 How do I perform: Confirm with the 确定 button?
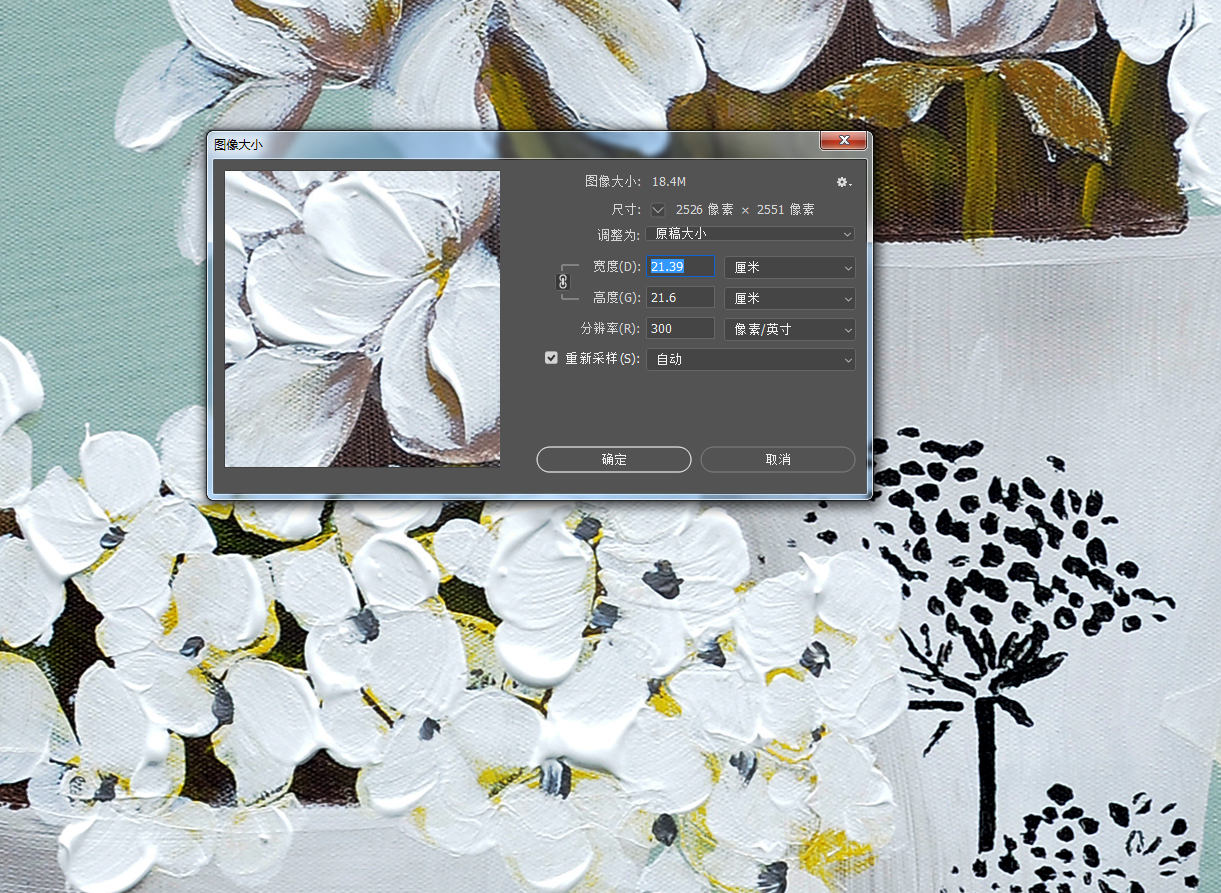tap(614, 459)
